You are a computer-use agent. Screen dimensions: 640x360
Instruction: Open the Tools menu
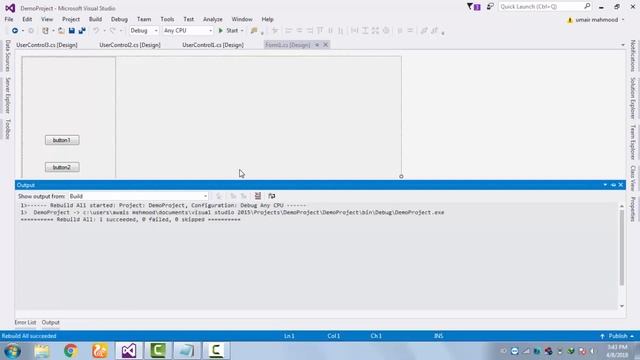[x=167, y=19]
